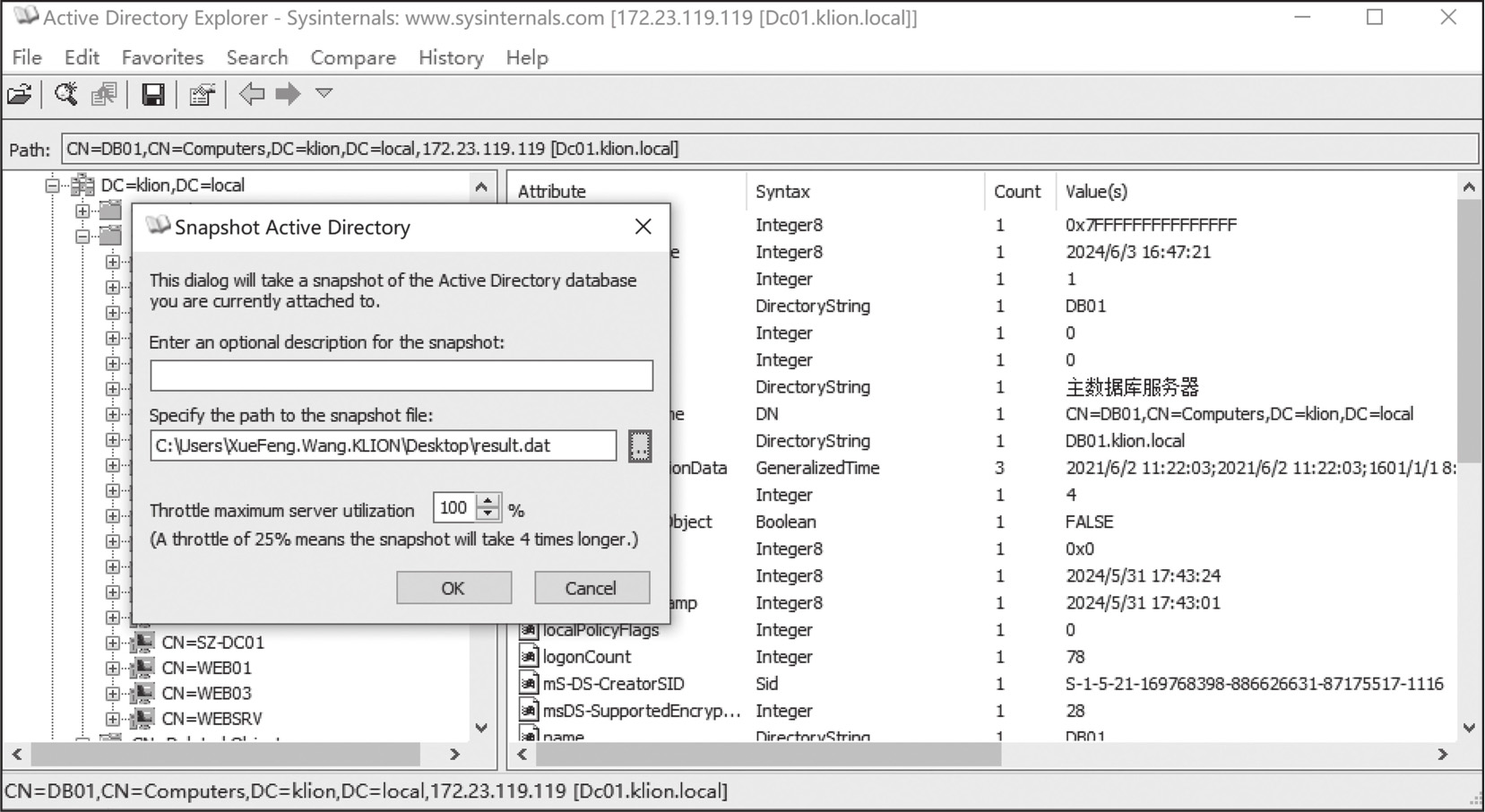This screenshot has height=812, width=1485.
Task: Click the mS-DS-CreatorSID attribute icon
Action: 529,684
